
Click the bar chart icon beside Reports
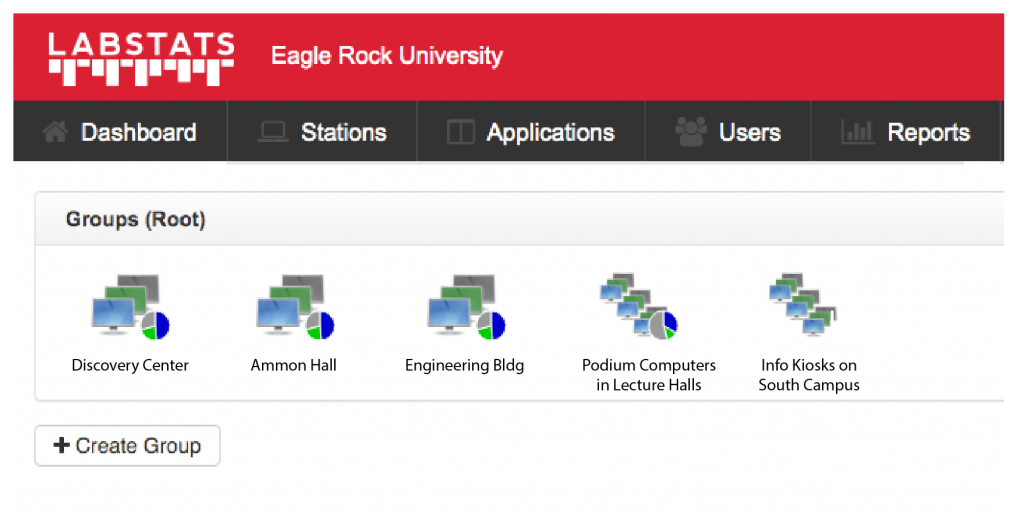click(857, 132)
